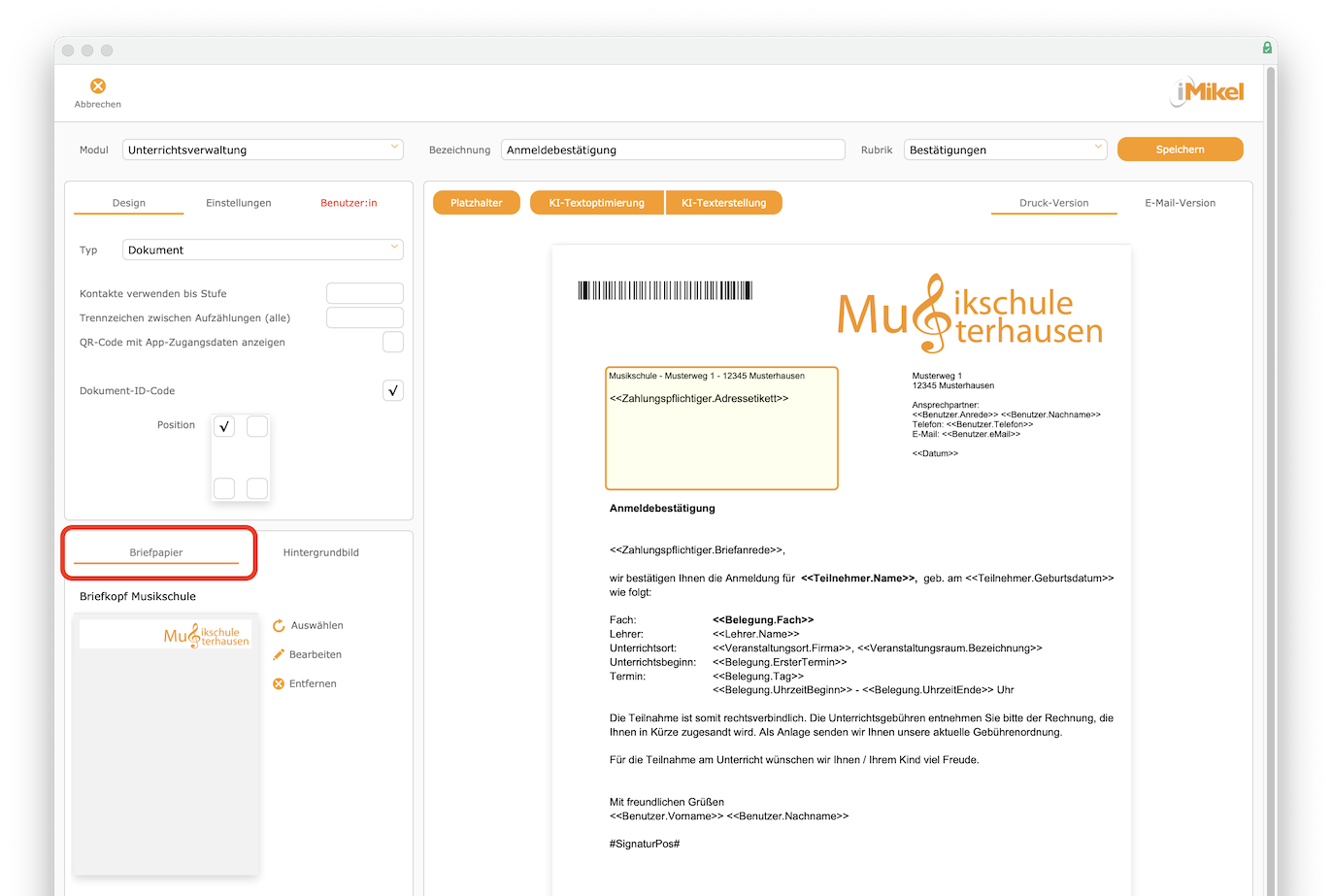Click the <<Zahlungspflichtiger.Adressetikett>> placeholder

click(x=699, y=399)
